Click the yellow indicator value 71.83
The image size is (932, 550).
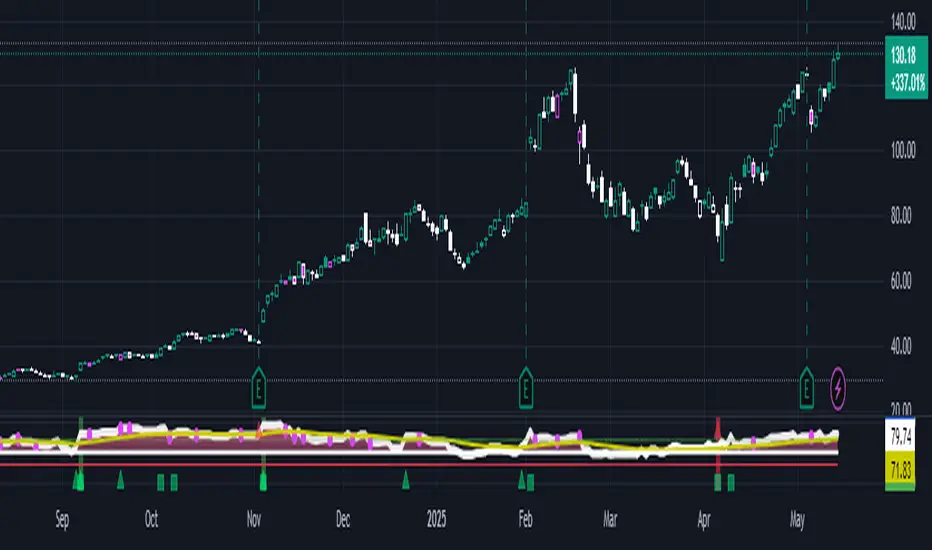(901, 470)
